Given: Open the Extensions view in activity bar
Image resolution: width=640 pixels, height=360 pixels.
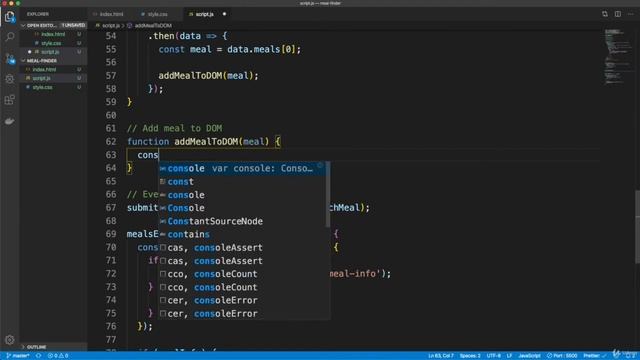Looking at the screenshot, I should pyautogui.click(x=9, y=100).
